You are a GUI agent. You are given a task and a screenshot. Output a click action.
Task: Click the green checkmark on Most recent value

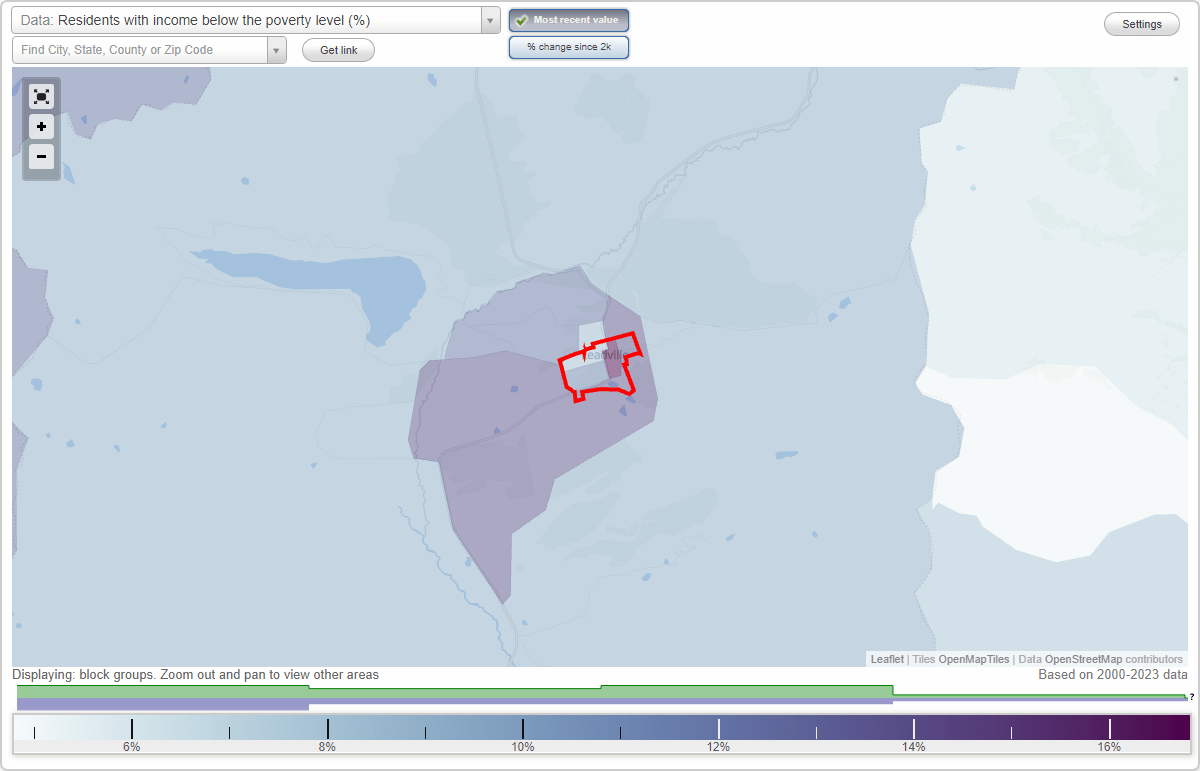click(x=522, y=19)
